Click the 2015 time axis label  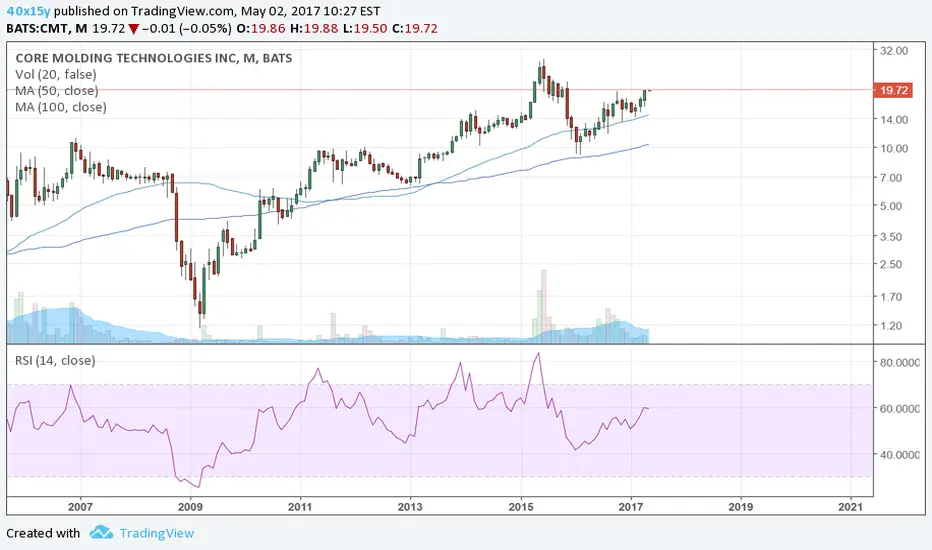click(521, 507)
